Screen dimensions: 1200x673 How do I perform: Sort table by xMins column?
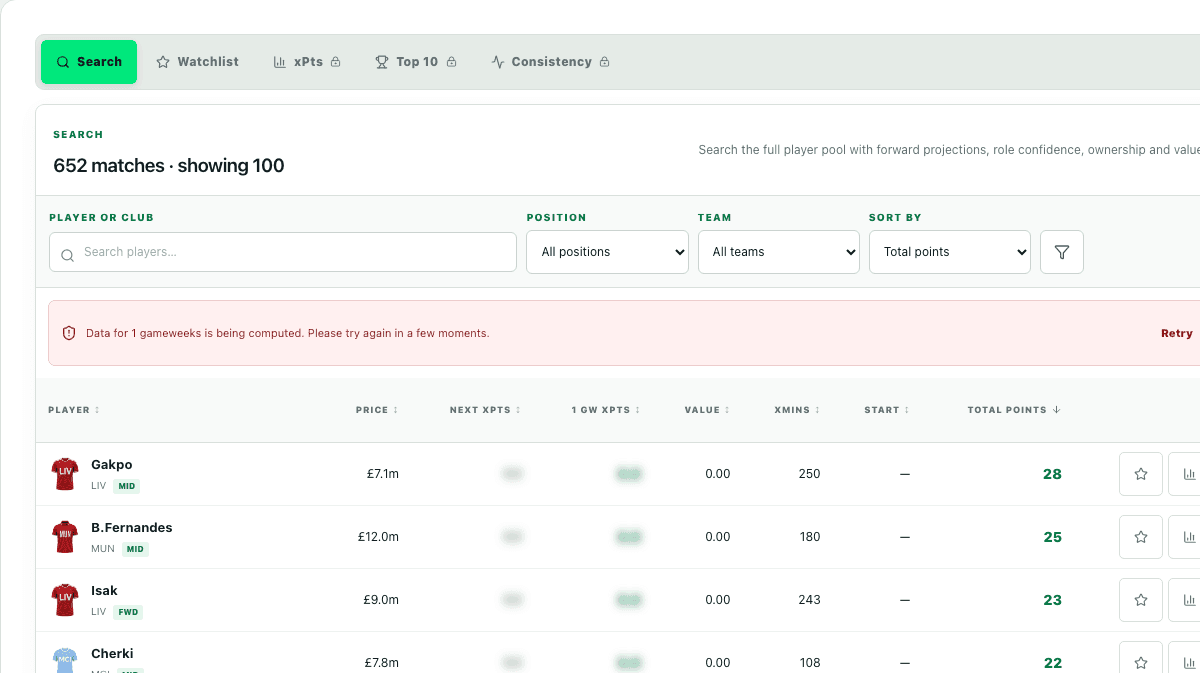[x=797, y=410]
